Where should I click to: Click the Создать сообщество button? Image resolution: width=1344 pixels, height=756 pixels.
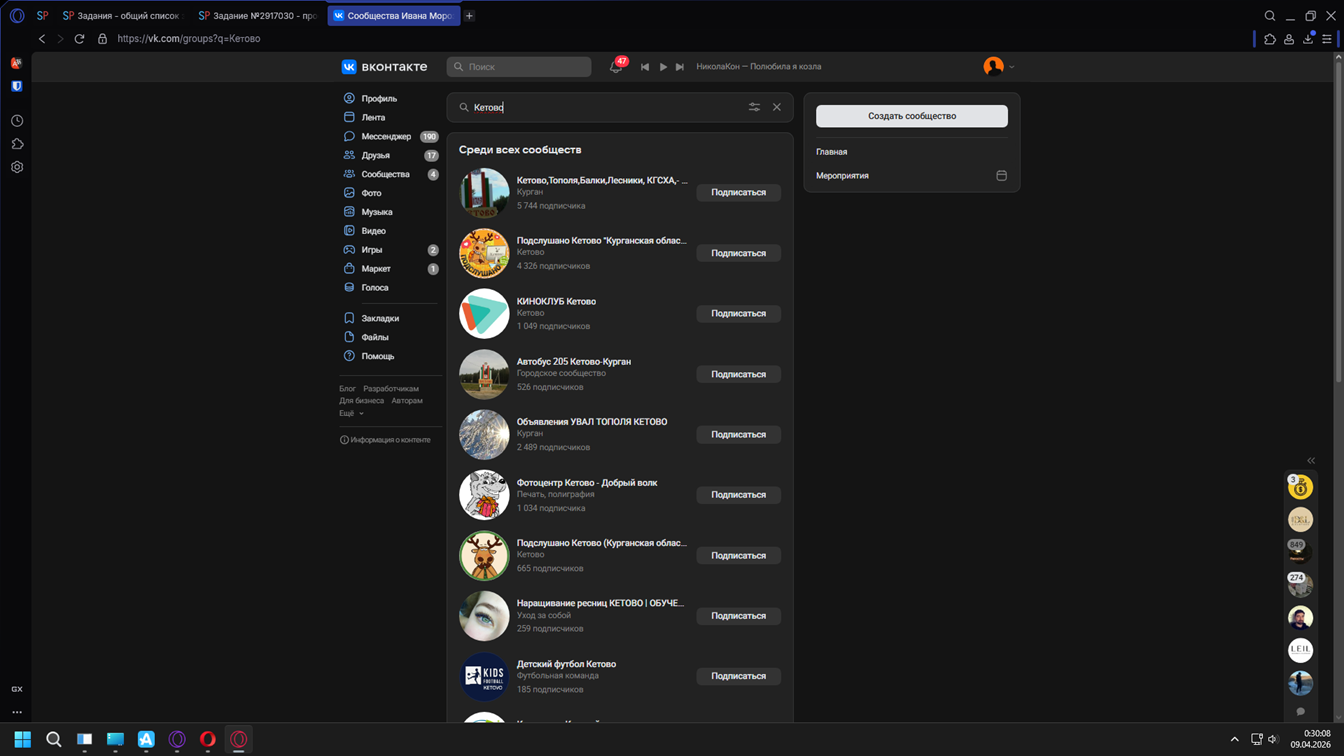tap(911, 116)
